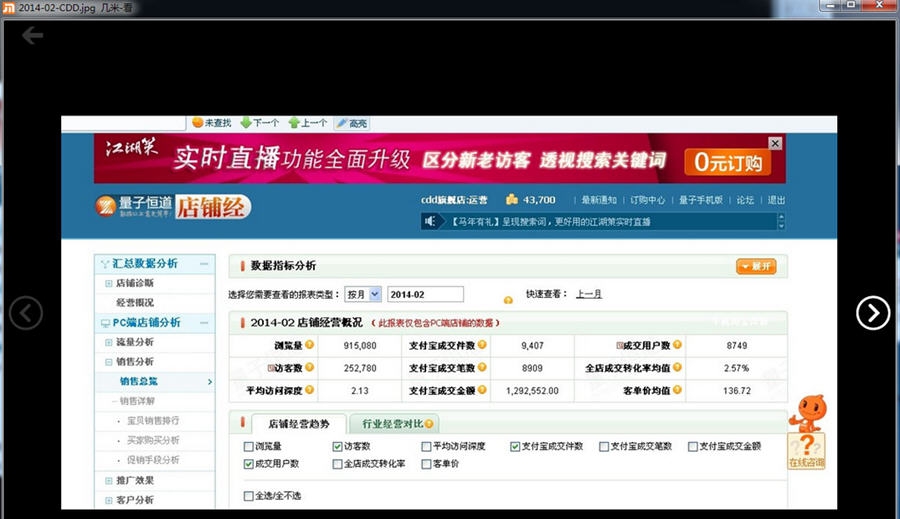Log out via 退出 link

point(776,200)
